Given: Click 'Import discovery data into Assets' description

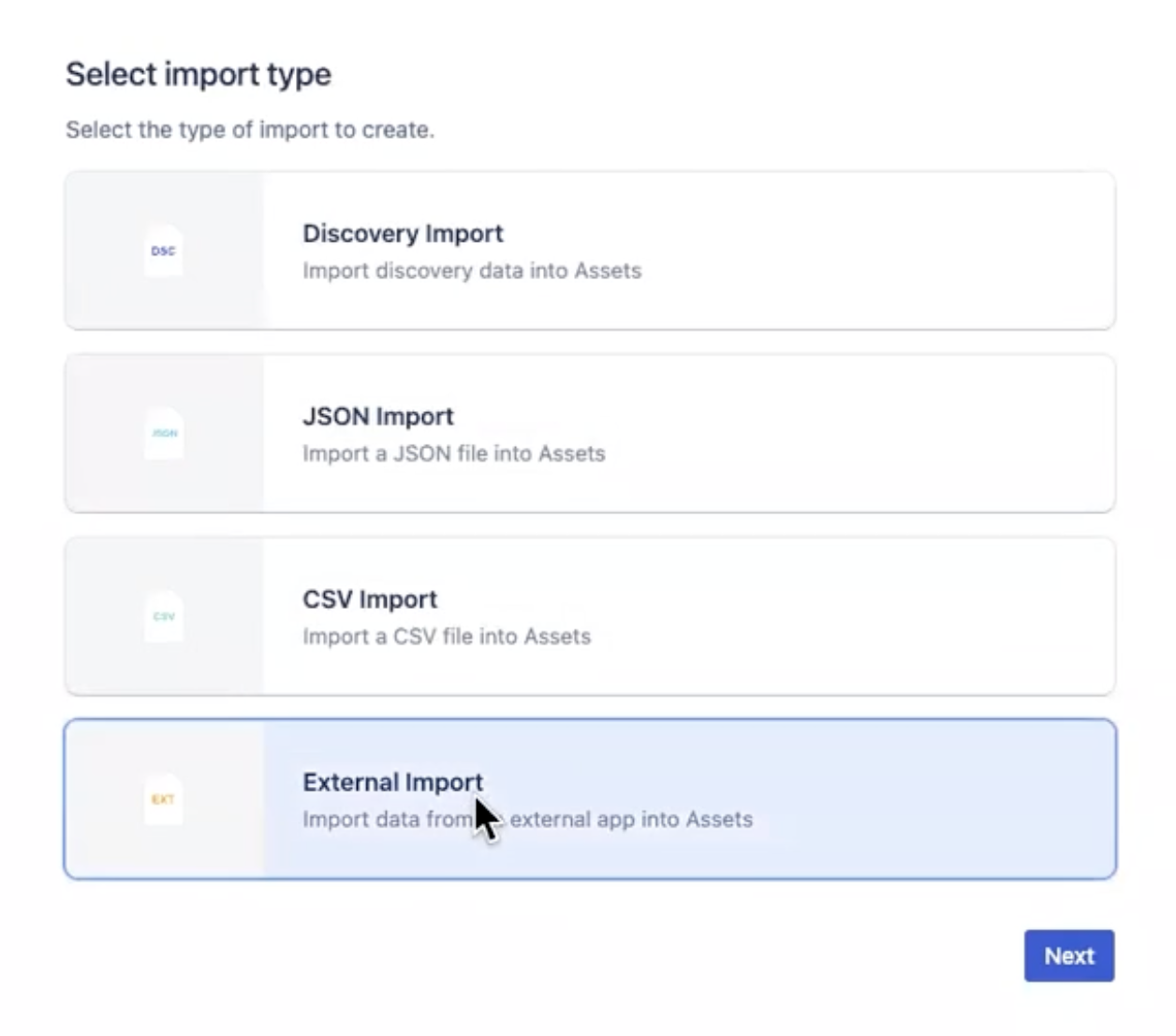Looking at the screenshot, I should (x=471, y=271).
